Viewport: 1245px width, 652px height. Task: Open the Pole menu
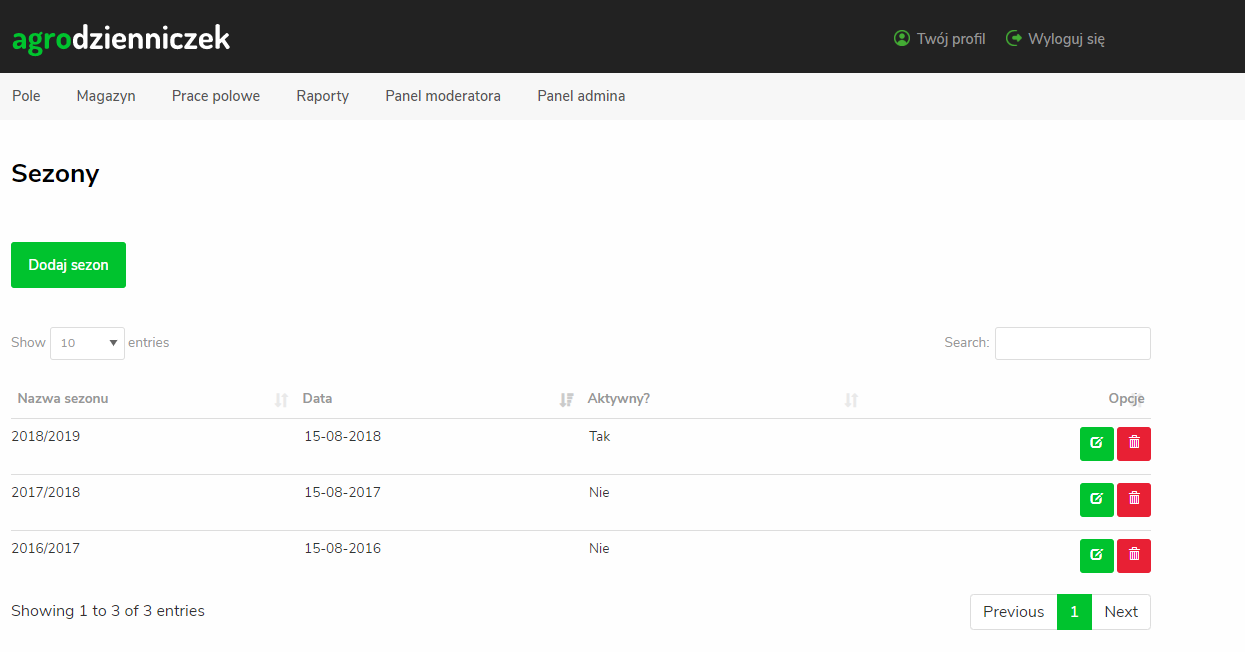26,96
